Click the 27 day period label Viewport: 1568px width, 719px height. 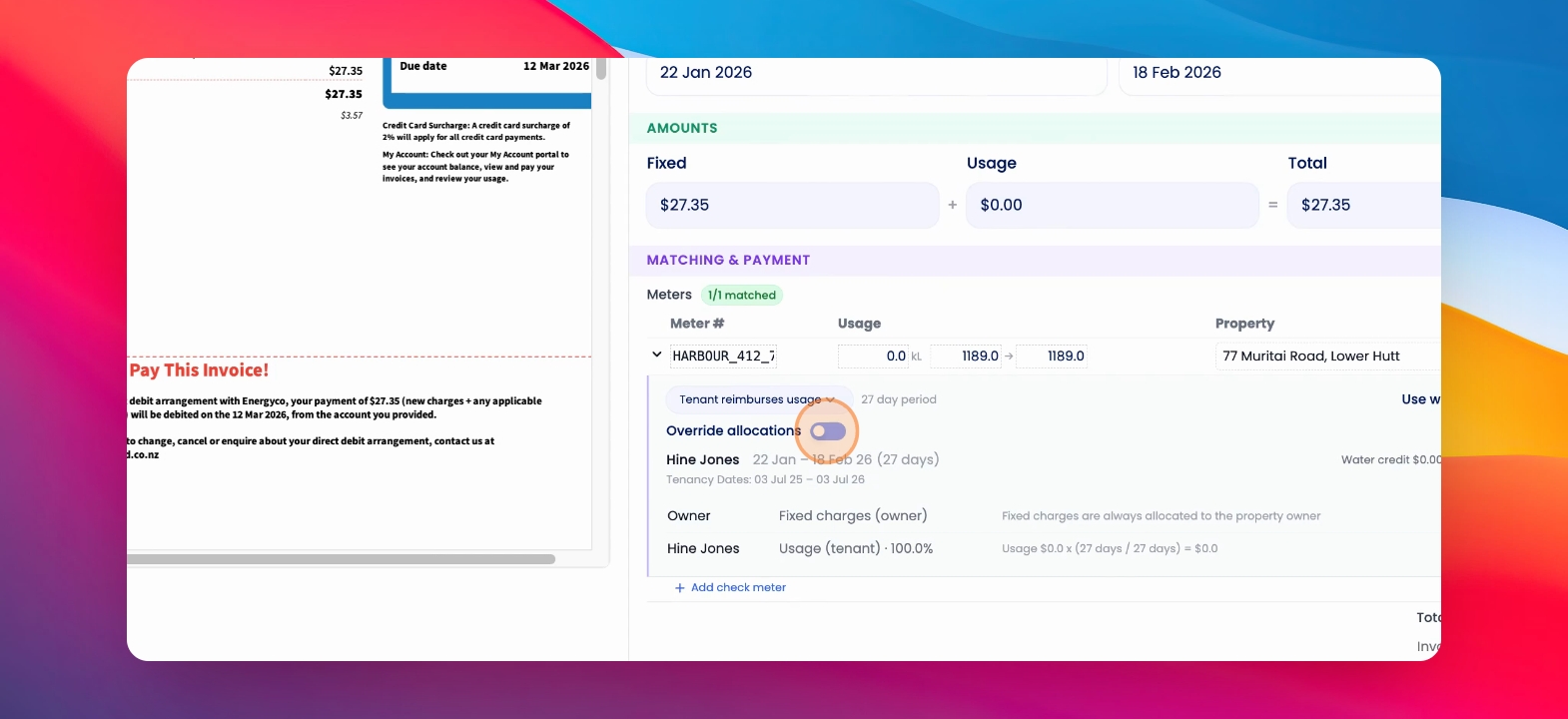click(899, 399)
